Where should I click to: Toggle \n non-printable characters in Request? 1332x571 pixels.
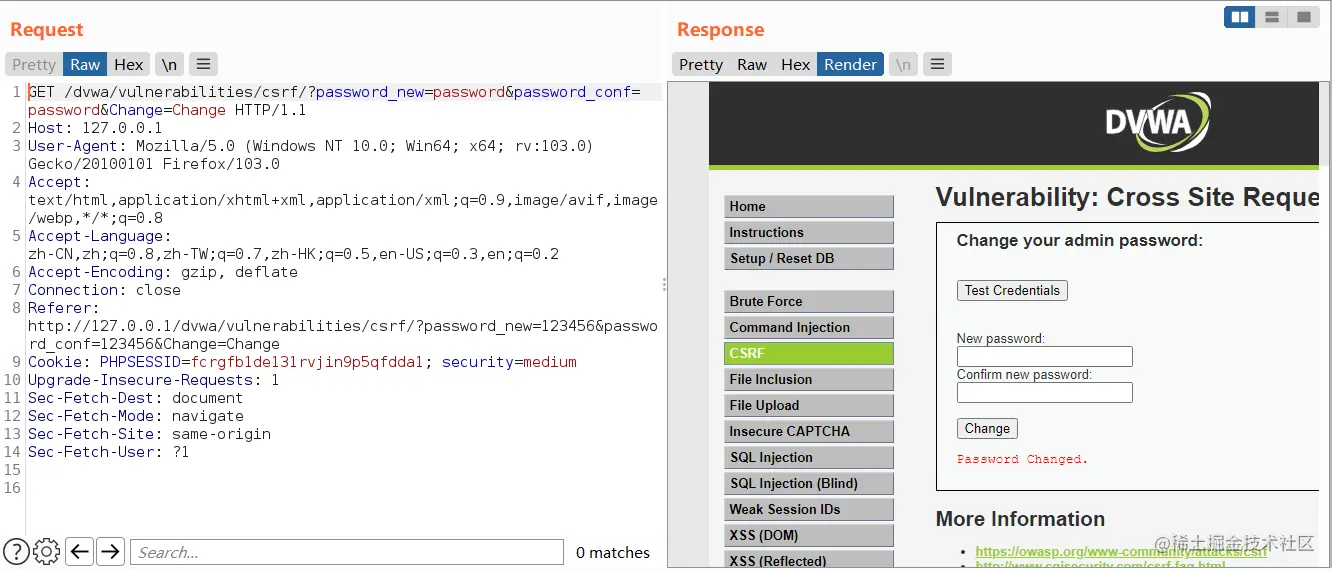(169, 64)
